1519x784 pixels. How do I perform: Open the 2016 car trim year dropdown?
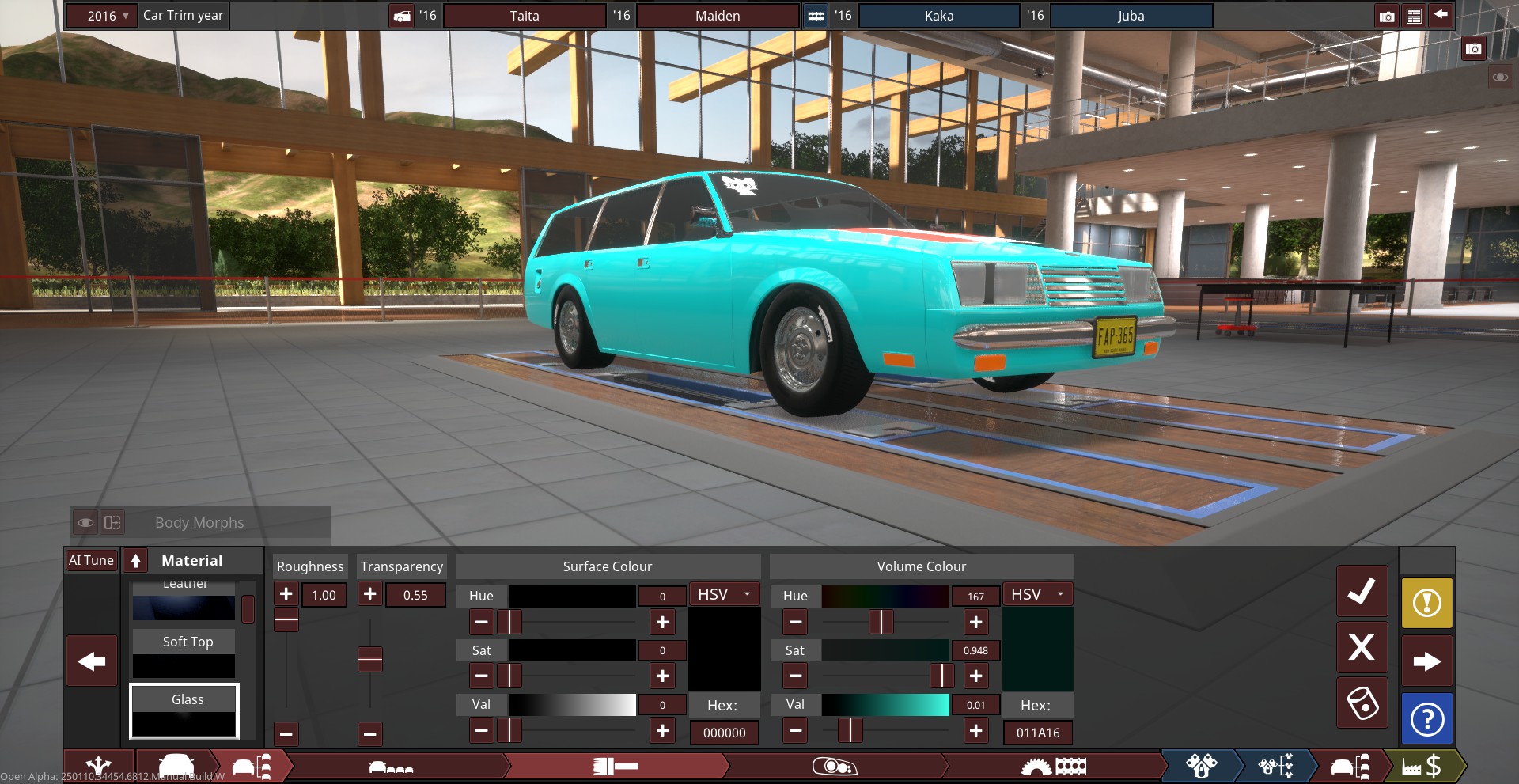point(101,16)
